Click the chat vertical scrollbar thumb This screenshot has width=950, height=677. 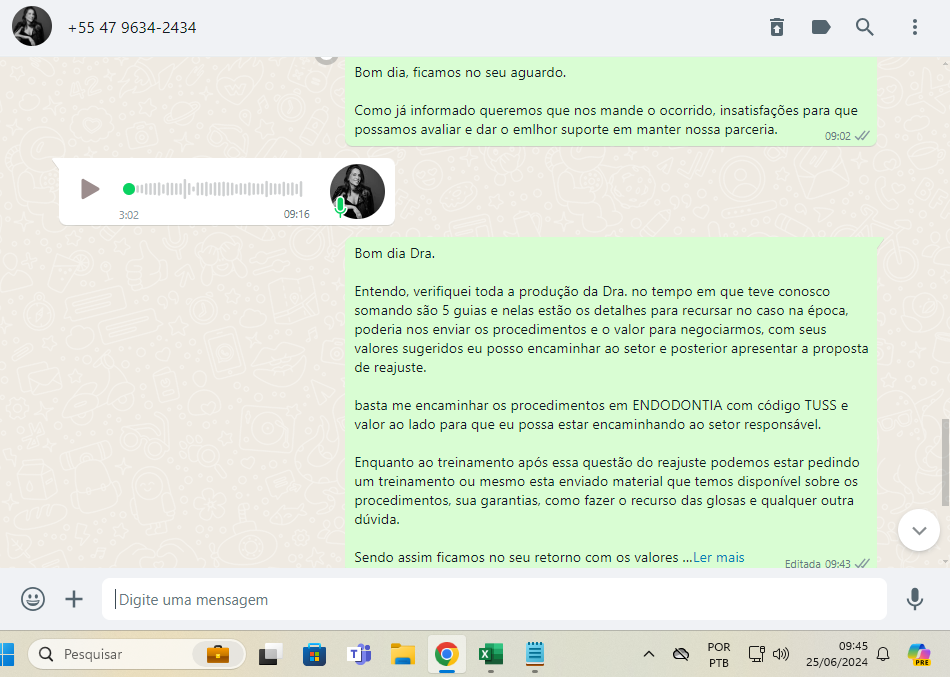(945, 462)
